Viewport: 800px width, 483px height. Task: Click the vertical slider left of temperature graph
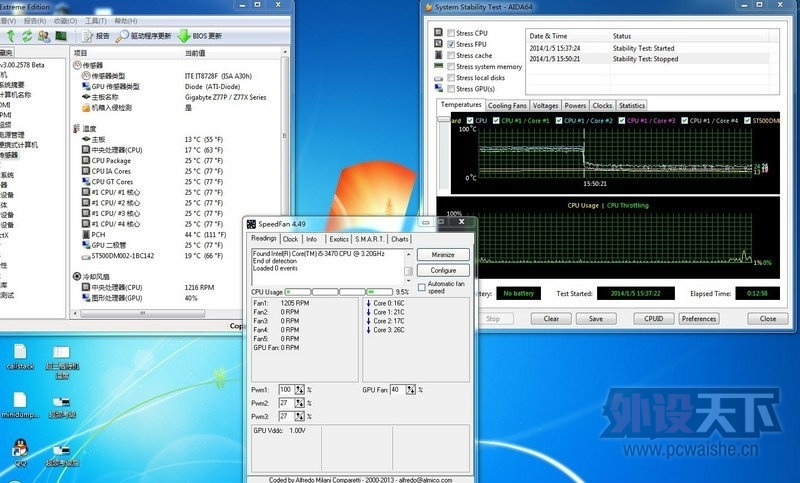click(x=443, y=119)
